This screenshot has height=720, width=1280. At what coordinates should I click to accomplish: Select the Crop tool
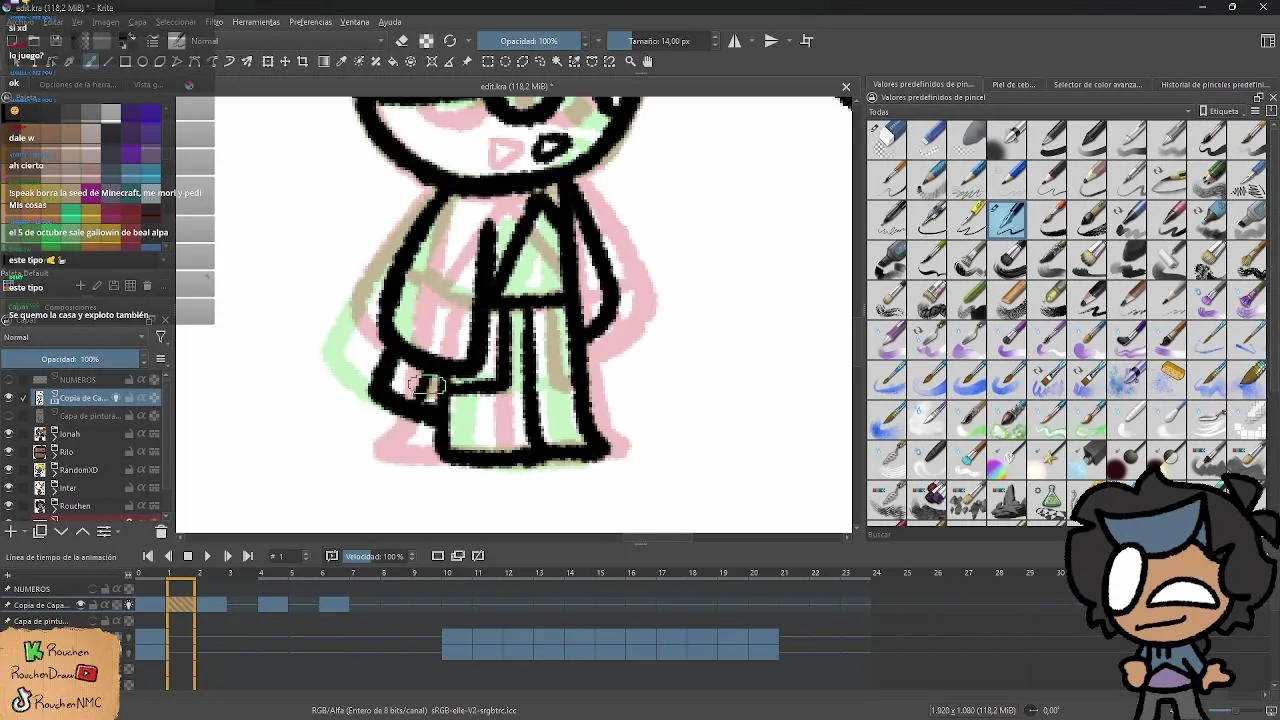(x=303, y=61)
